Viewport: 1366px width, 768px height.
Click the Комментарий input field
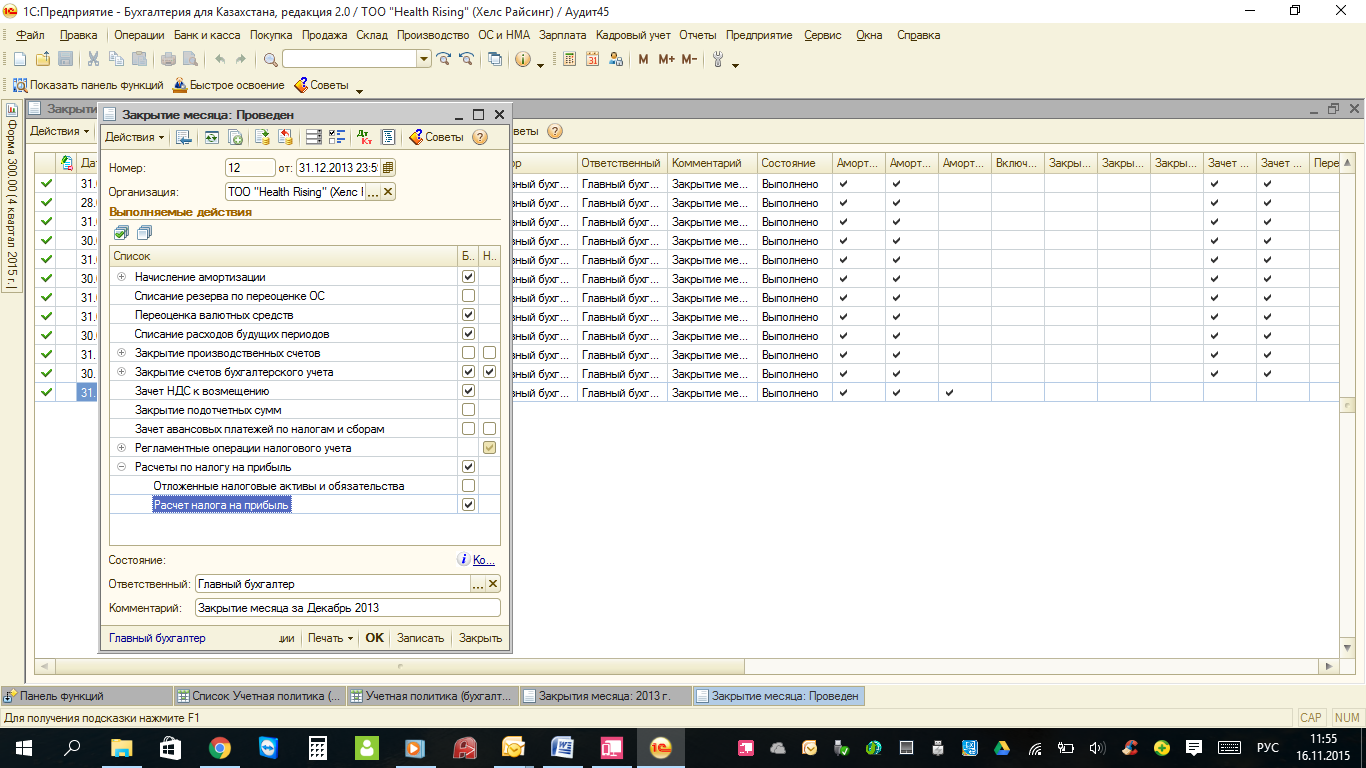tap(347, 607)
